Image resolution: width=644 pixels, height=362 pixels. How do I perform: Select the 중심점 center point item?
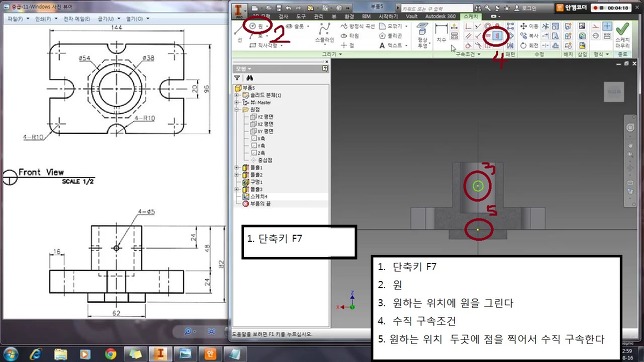click(x=261, y=160)
